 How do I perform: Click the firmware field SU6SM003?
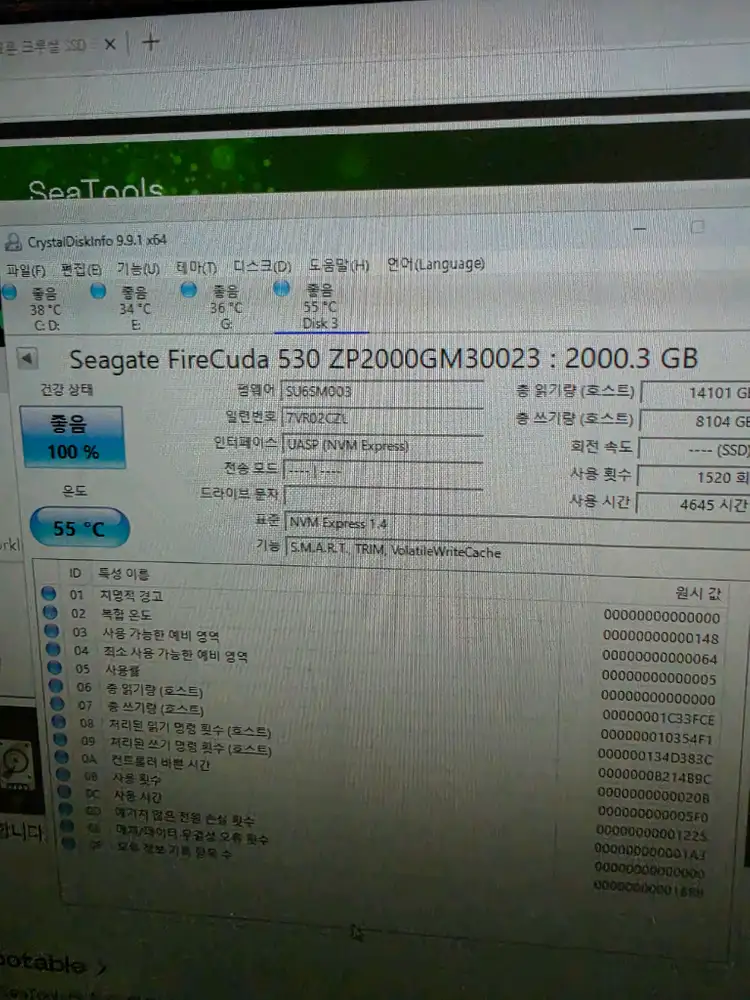coord(382,391)
